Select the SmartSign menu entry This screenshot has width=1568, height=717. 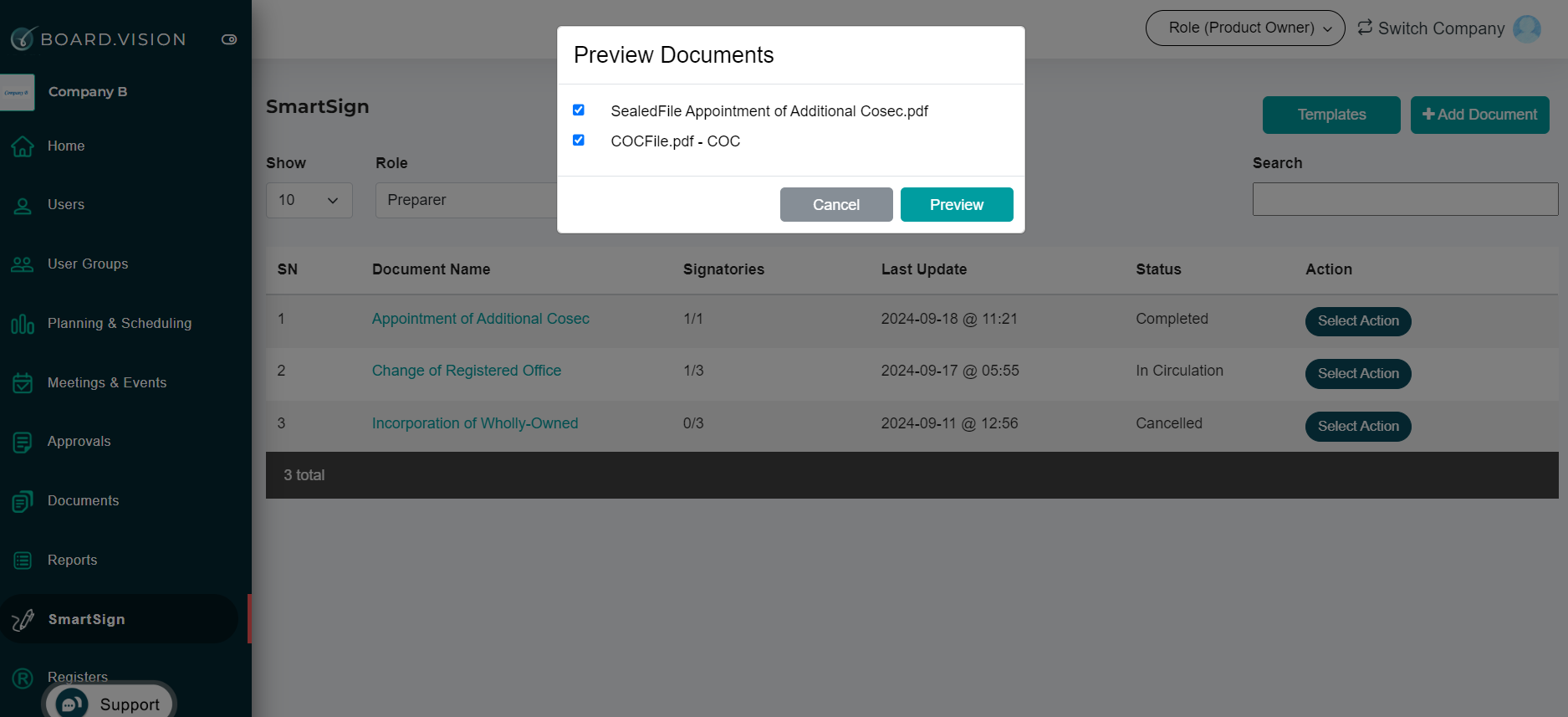click(119, 619)
